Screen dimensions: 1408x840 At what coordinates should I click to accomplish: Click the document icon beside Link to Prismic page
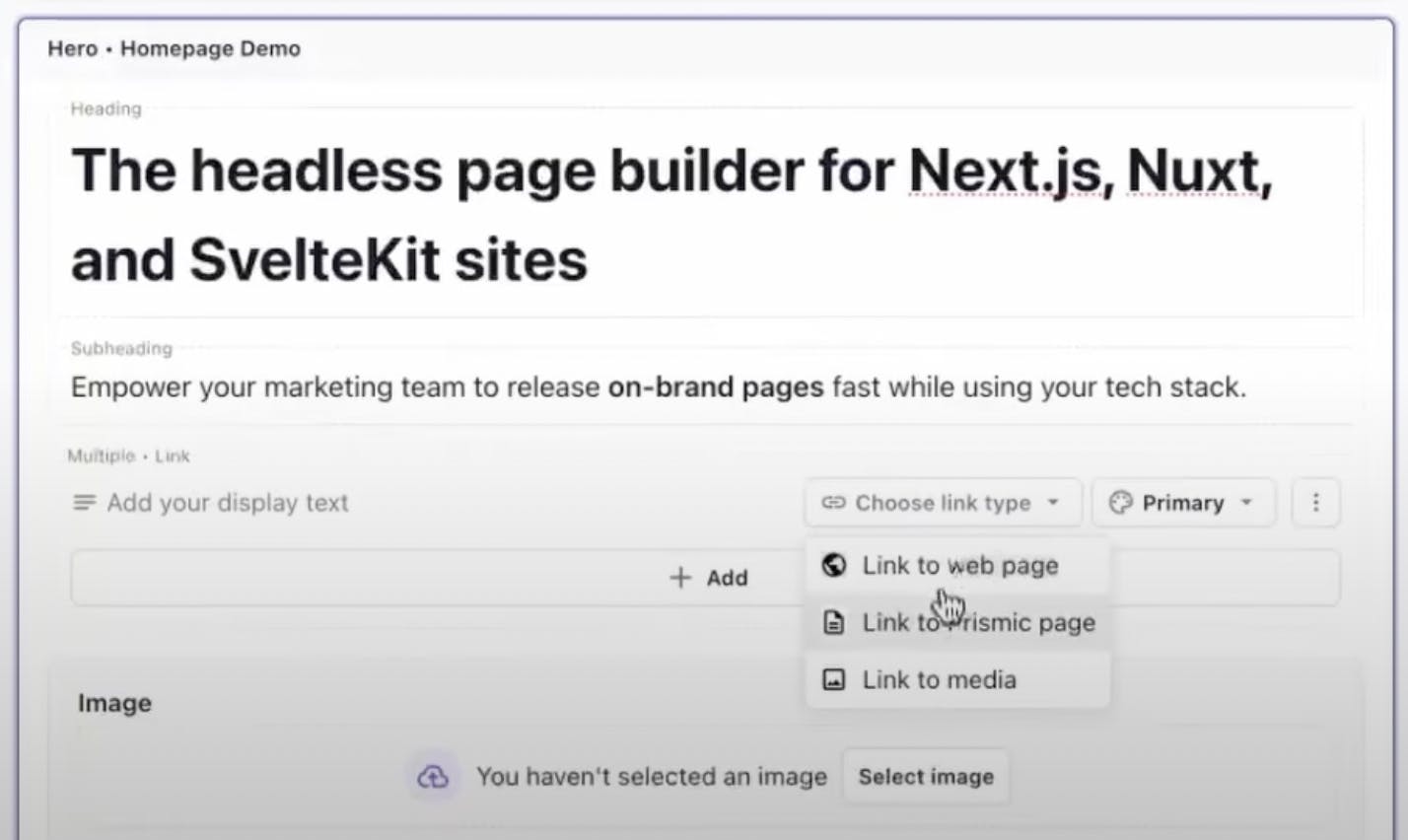pos(834,622)
